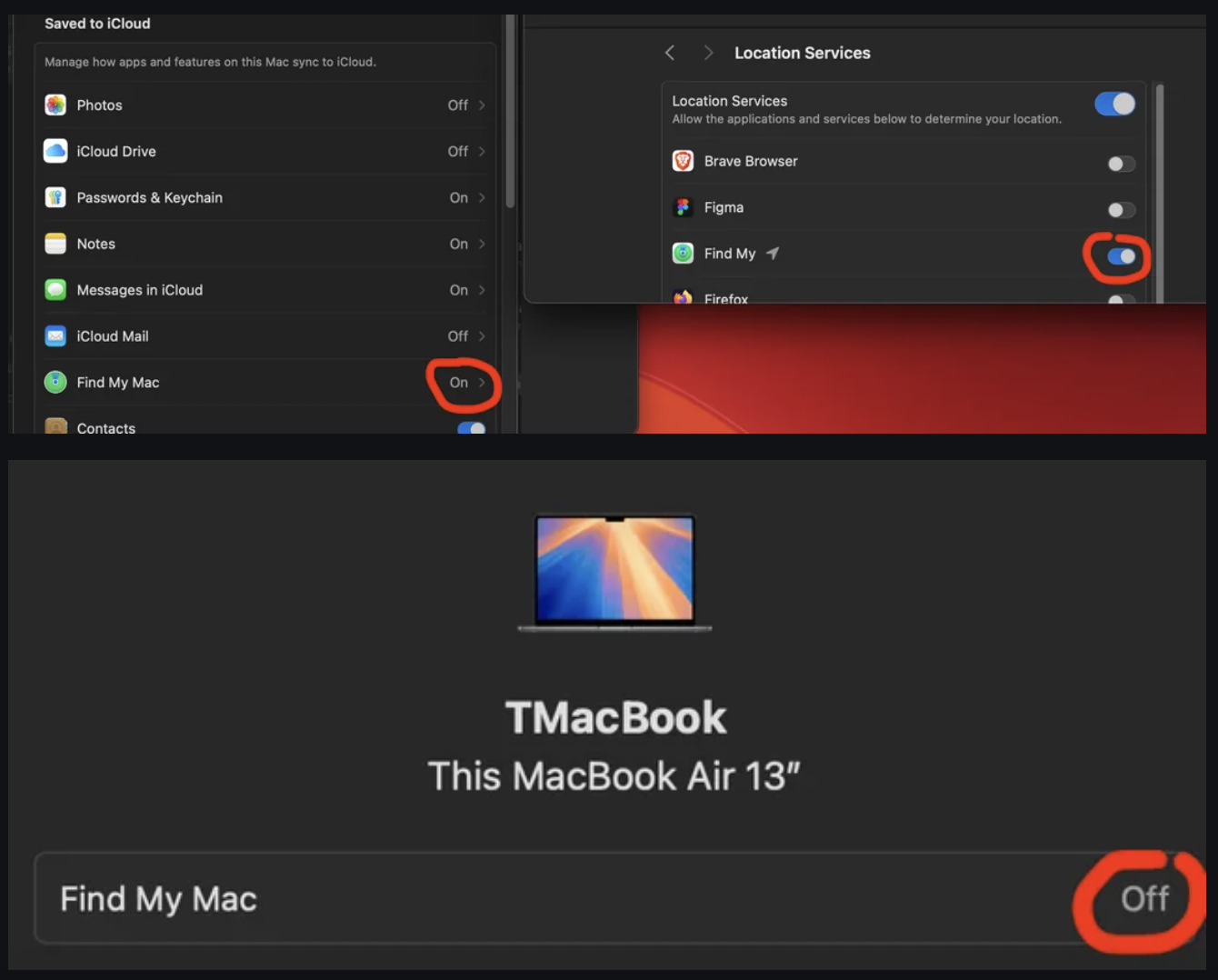Screen dimensions: 1218x980
Task: Click the Passwords & Keychain icon
Action: [55, 197]
